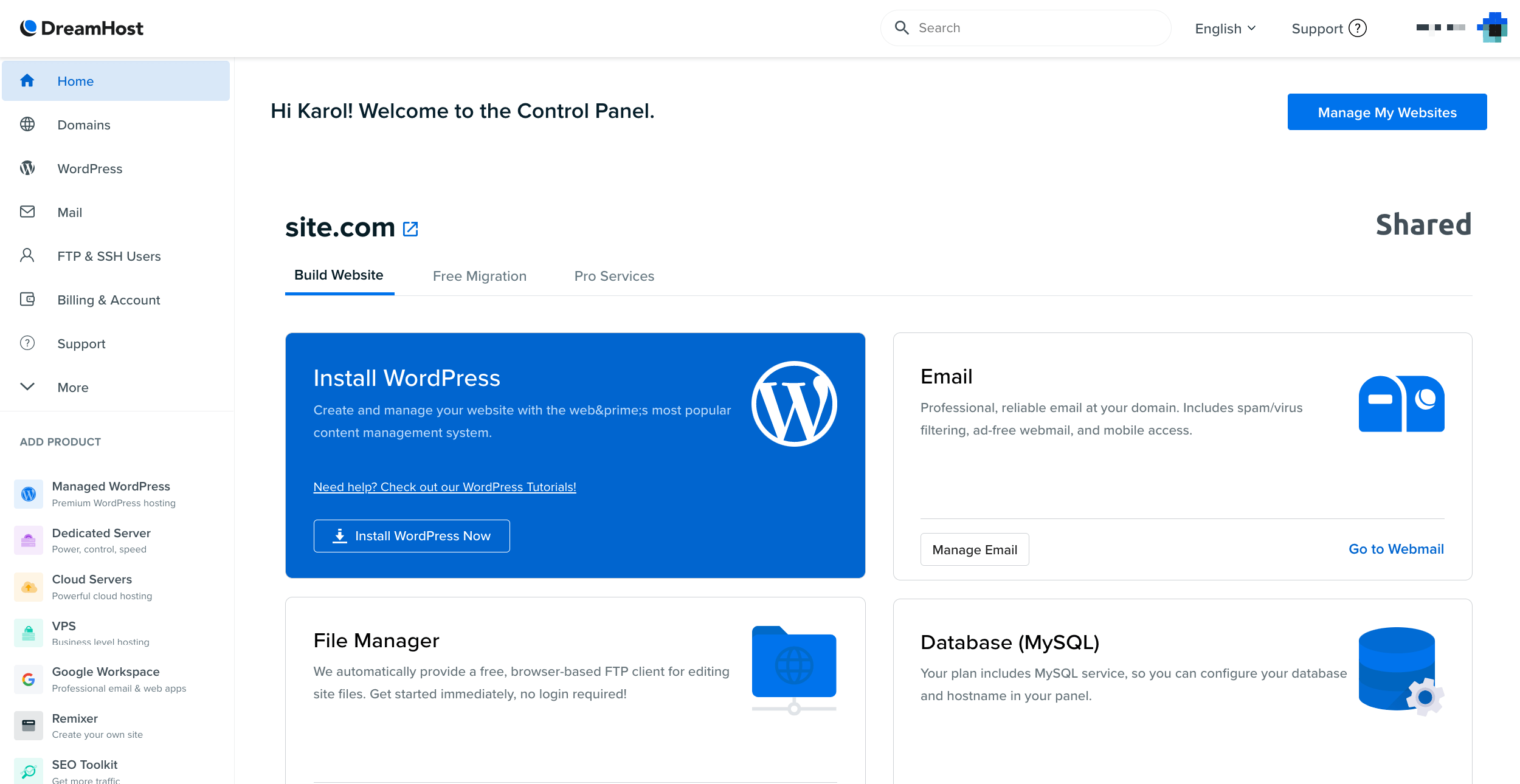Click the Domains globe icon

pyautogui.click(x=27, y=124)
